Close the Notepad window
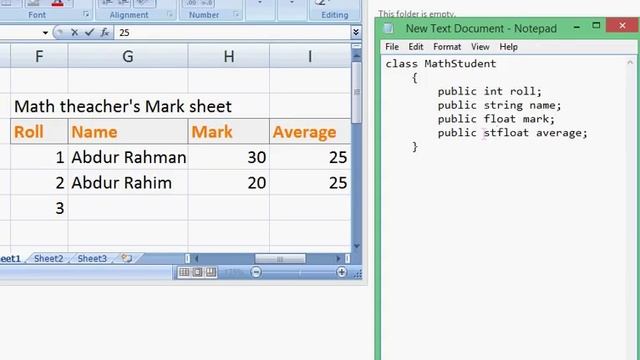This screenshot has width=640, height=360. [x=622, y=25]
